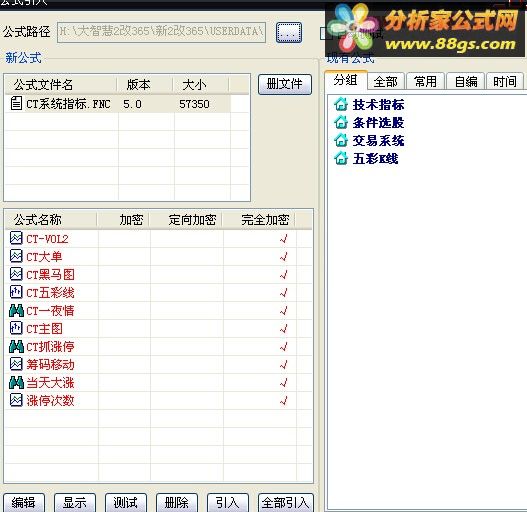The height and width of the screenshot is (512, 527).
Task: Click the house icon beside 交易系统
Action: tap(341, 140)
